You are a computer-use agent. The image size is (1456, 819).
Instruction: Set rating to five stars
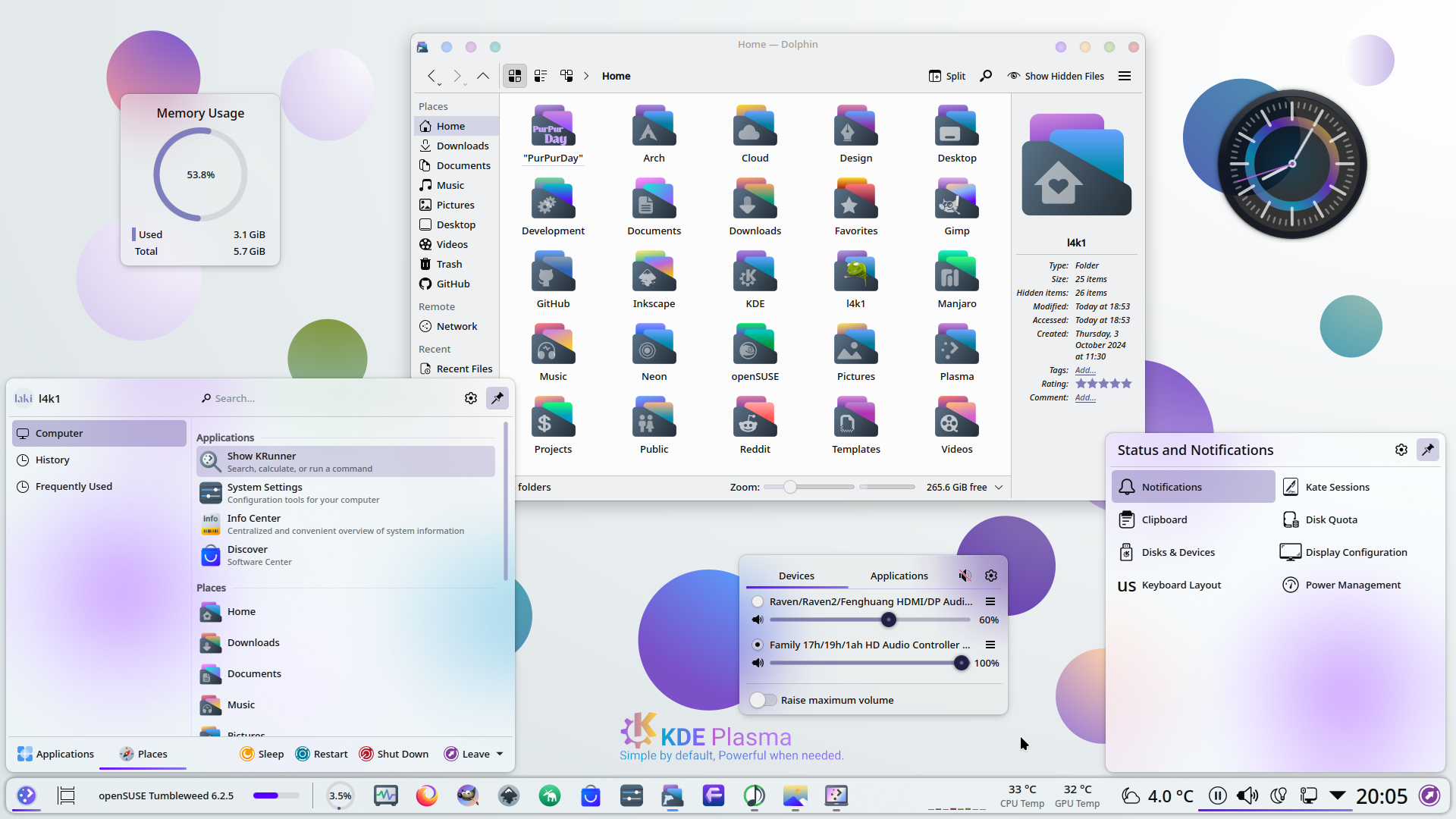[1126, 384]
